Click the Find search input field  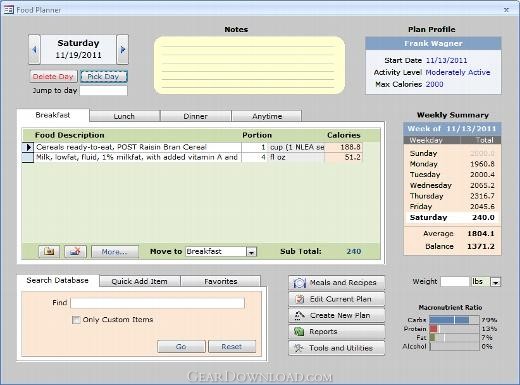pos(157,303)
